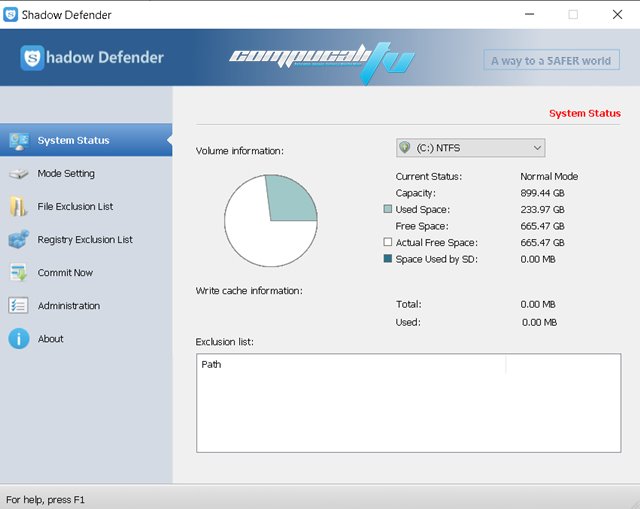
Task: Click the Path column header
Action: 351,364
